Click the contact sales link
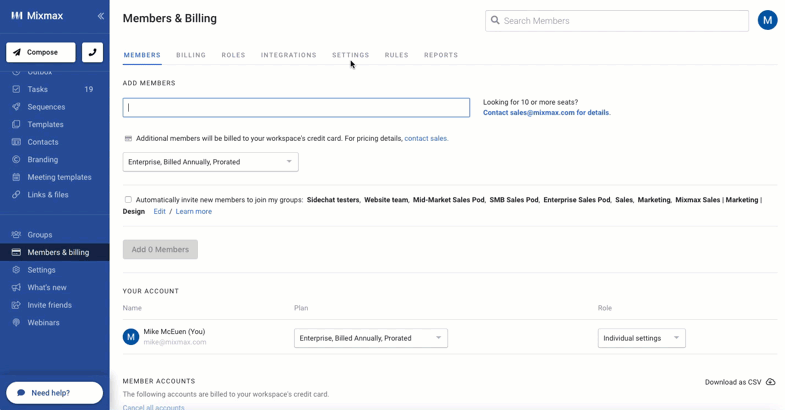785x410 pixels. click(x=426, y=138)
